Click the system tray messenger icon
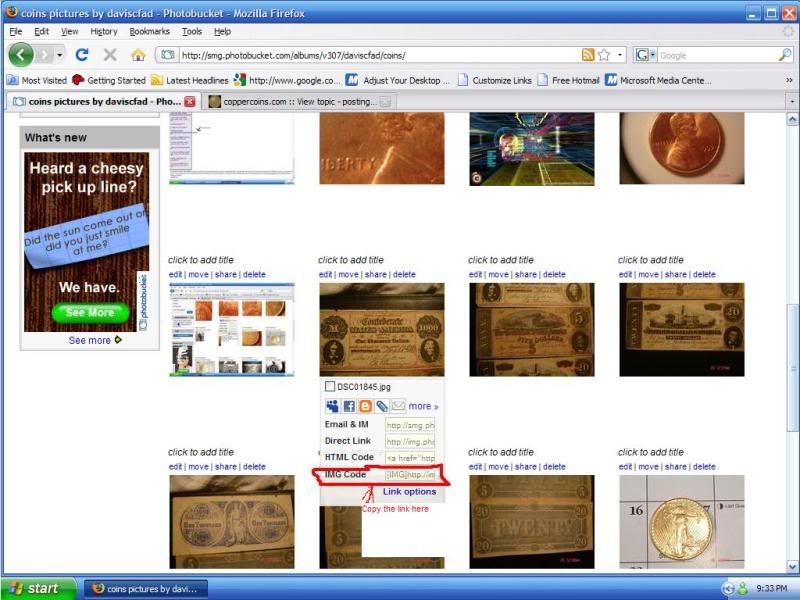The height and width of the screenshot is (600, 800). [742, 588]
